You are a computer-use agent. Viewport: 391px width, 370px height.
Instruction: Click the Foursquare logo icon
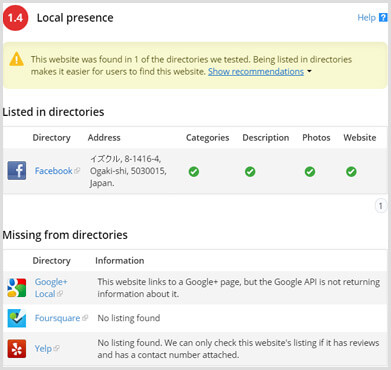point(17,318)
